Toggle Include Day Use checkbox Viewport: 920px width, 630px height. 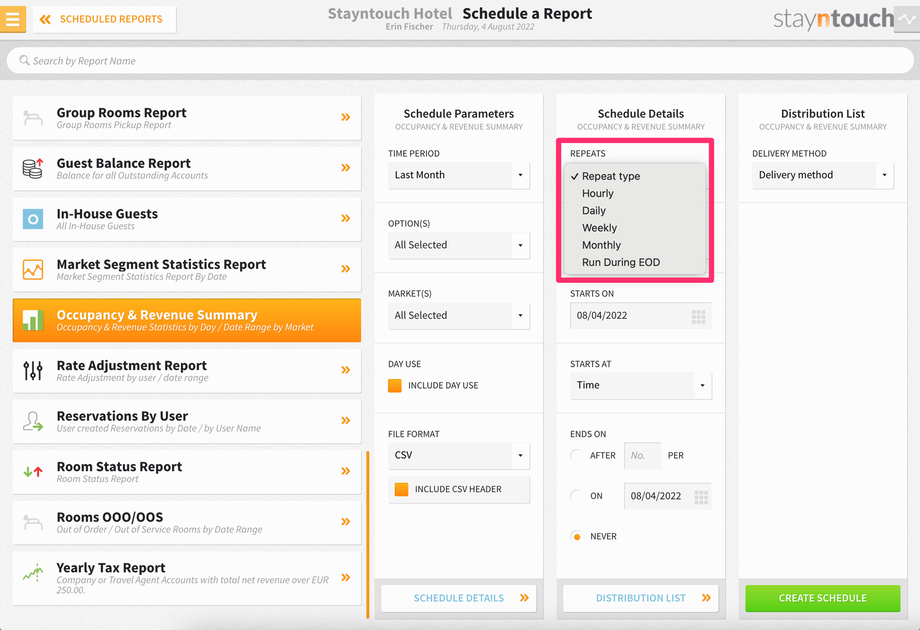tap(395, 385)
